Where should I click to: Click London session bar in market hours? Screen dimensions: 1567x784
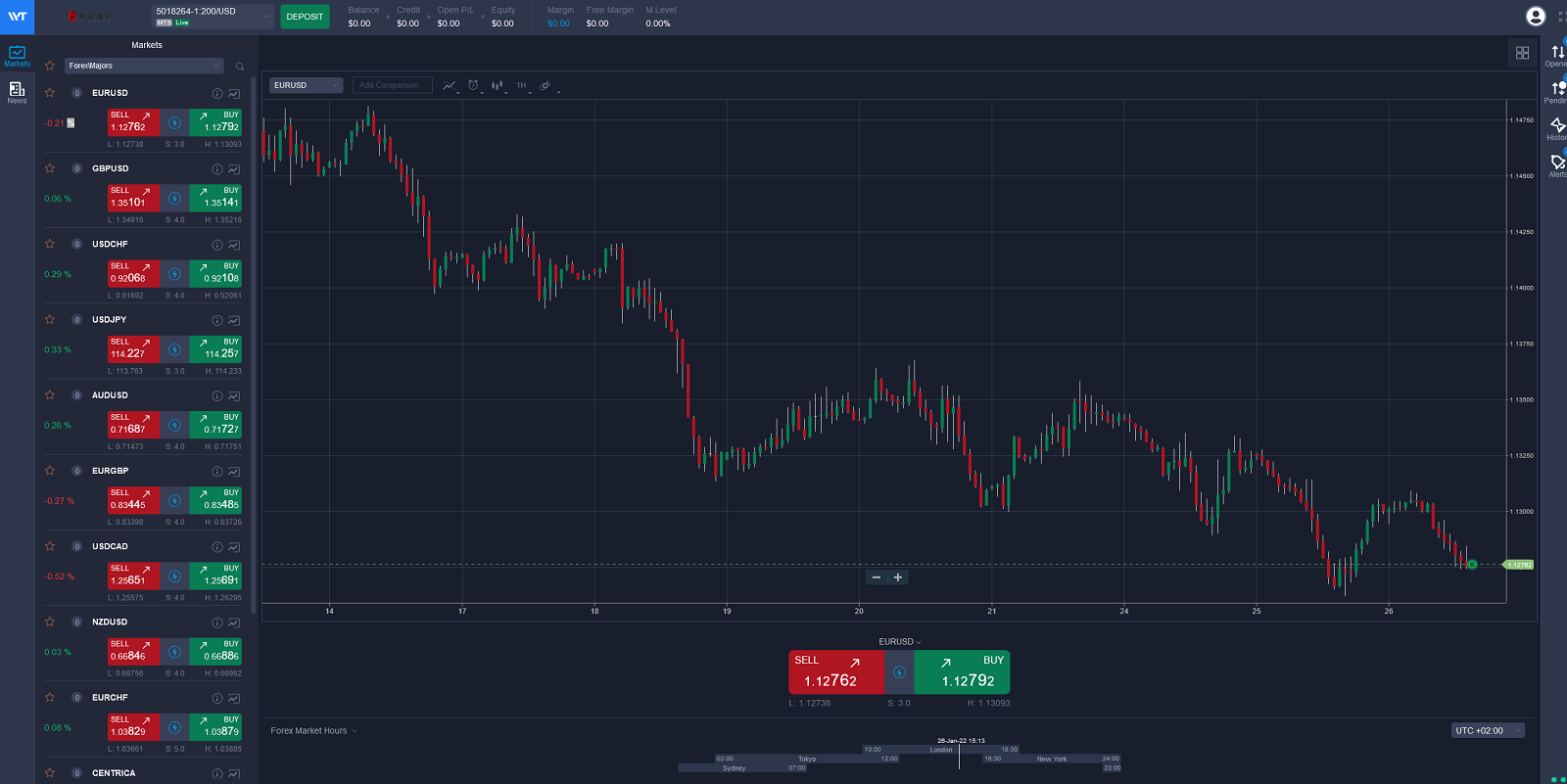click(940, 750)
